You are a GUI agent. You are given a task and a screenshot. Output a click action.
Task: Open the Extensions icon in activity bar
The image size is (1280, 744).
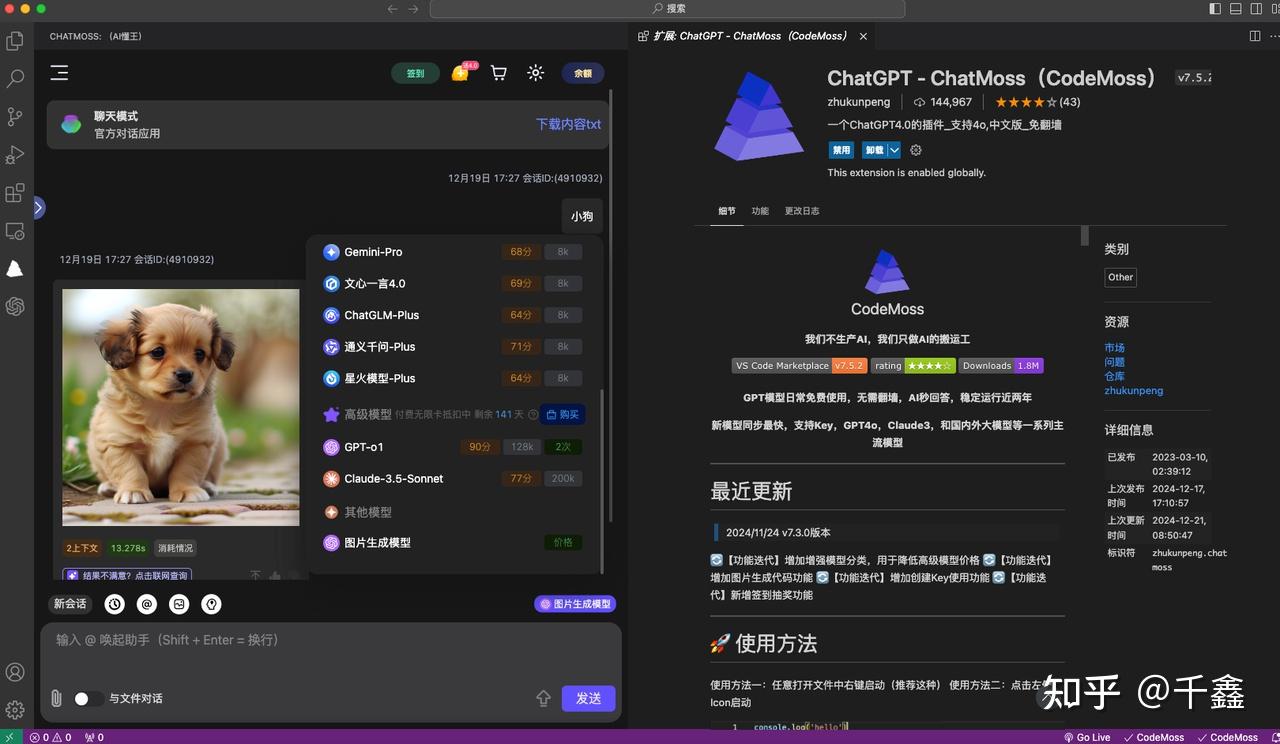15,192
